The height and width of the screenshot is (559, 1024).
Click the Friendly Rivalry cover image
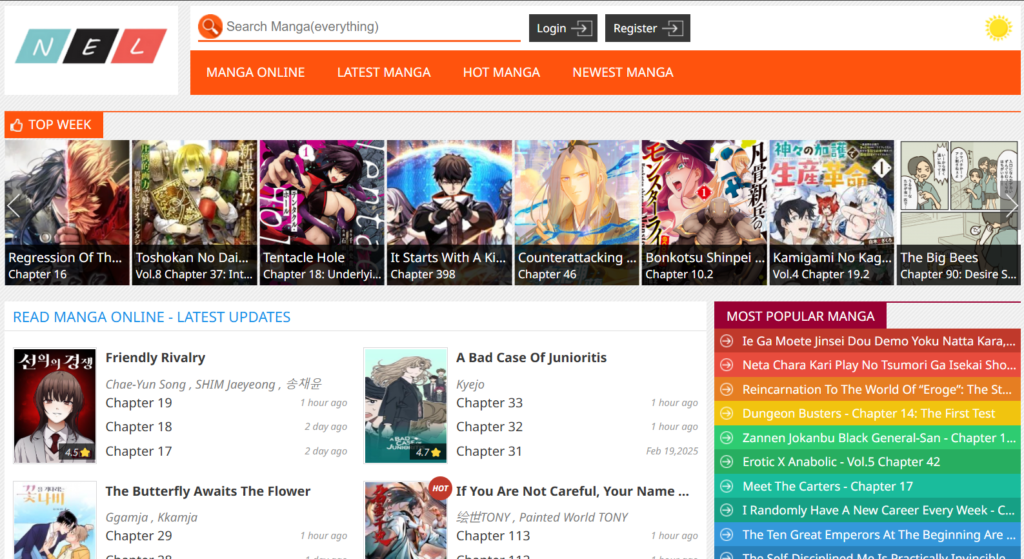coord(55,406)
